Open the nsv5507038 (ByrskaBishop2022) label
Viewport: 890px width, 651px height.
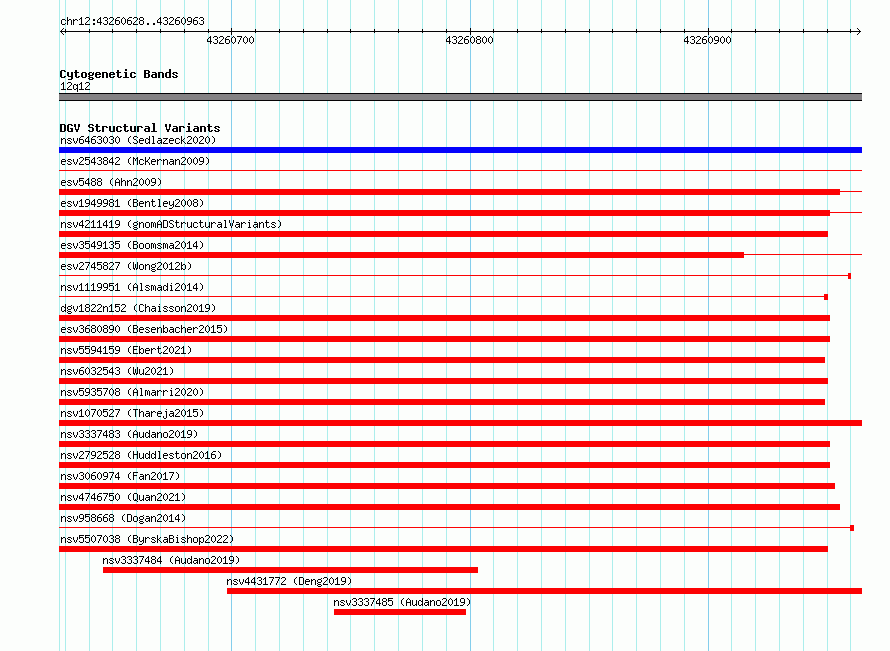tap(147, 539)
